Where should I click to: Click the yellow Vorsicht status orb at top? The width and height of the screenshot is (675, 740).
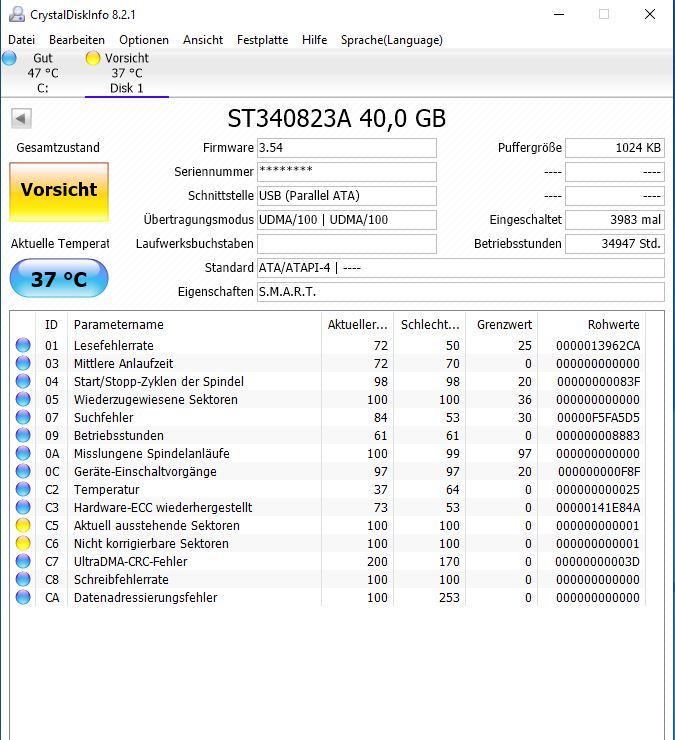(93, 58)
